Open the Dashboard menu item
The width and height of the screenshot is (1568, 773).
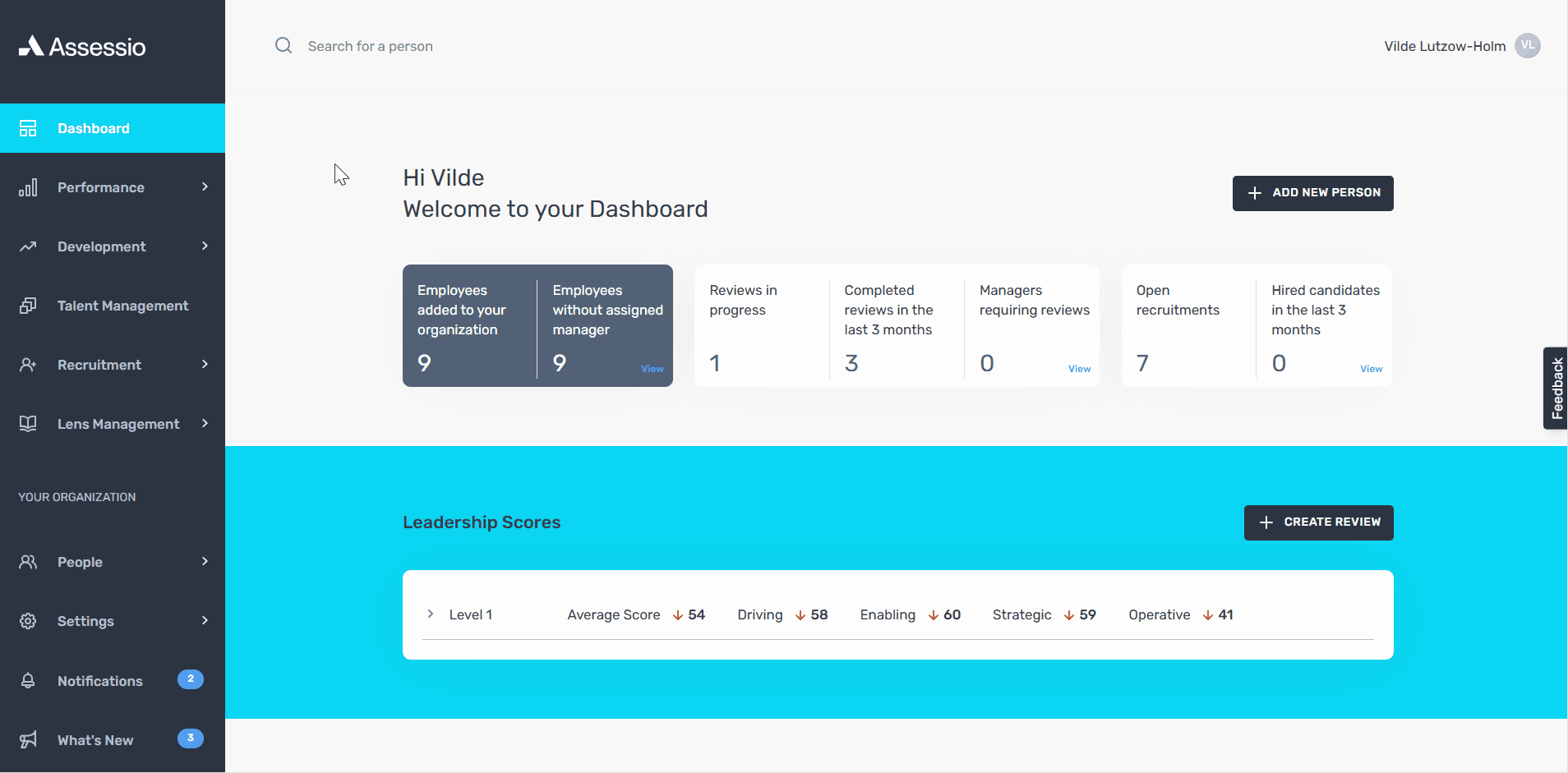coord(93,128)
